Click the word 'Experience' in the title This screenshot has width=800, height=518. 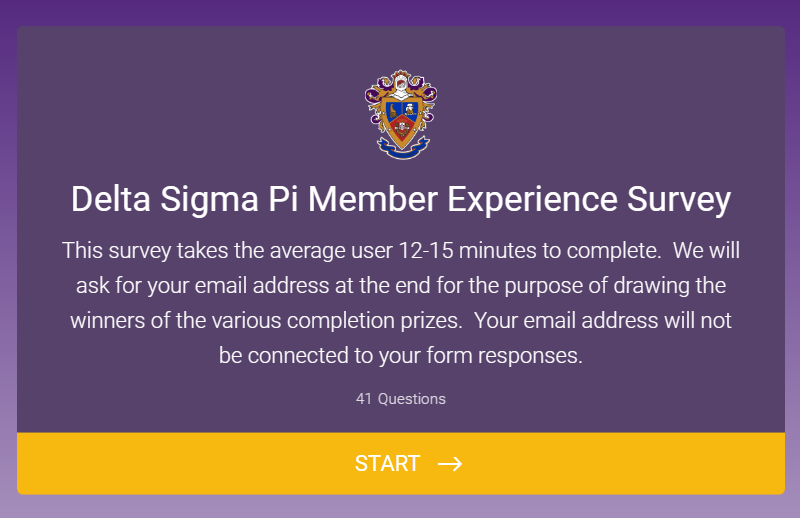pyautogui.click(x=533, y=200)
